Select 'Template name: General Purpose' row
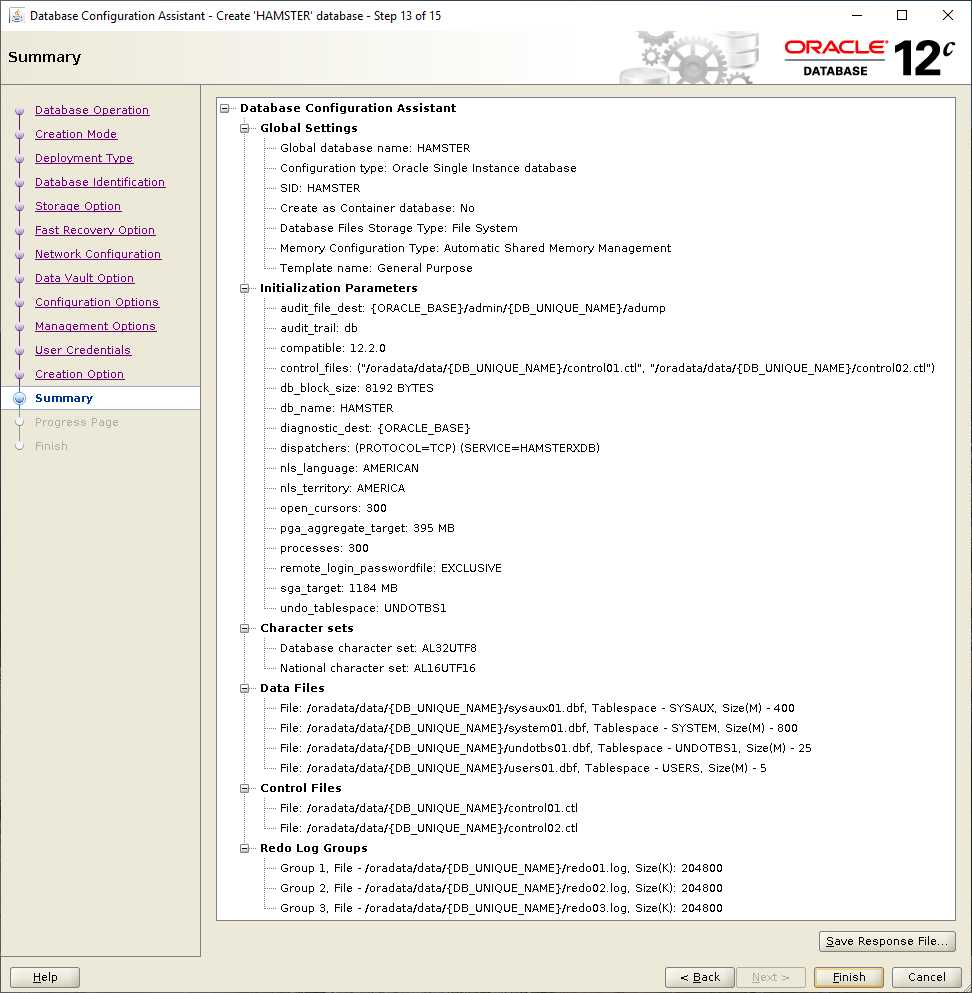This screenshot has height=993, width=972. 376,269
